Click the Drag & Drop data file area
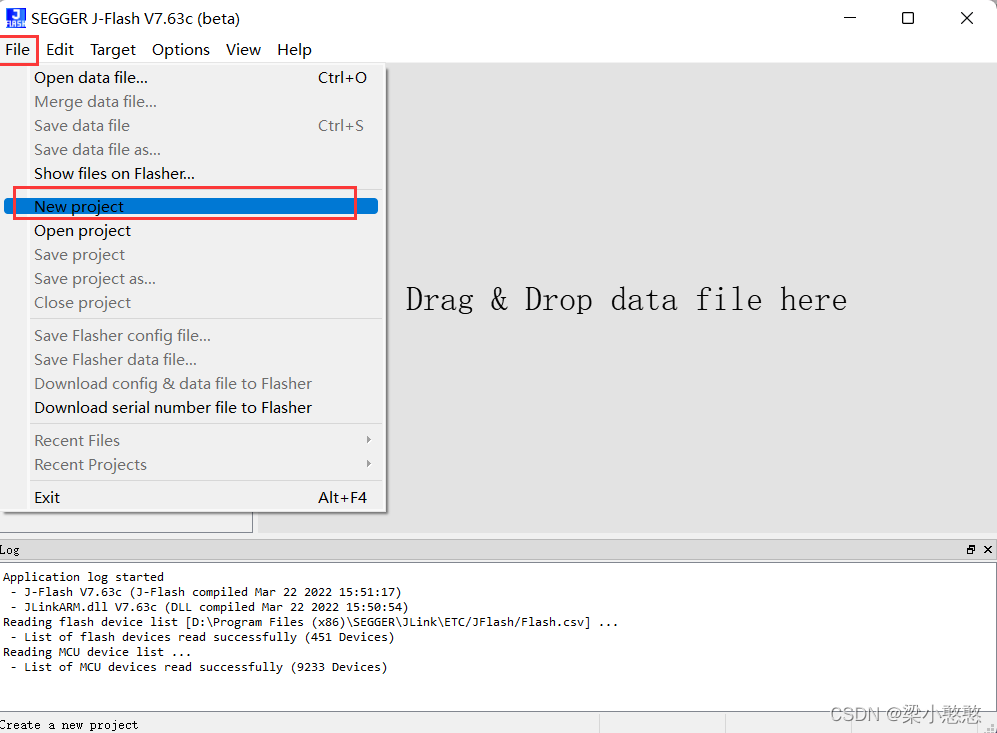Image resolution: width=997 pixels, height=733 pixels. point(626,299)
